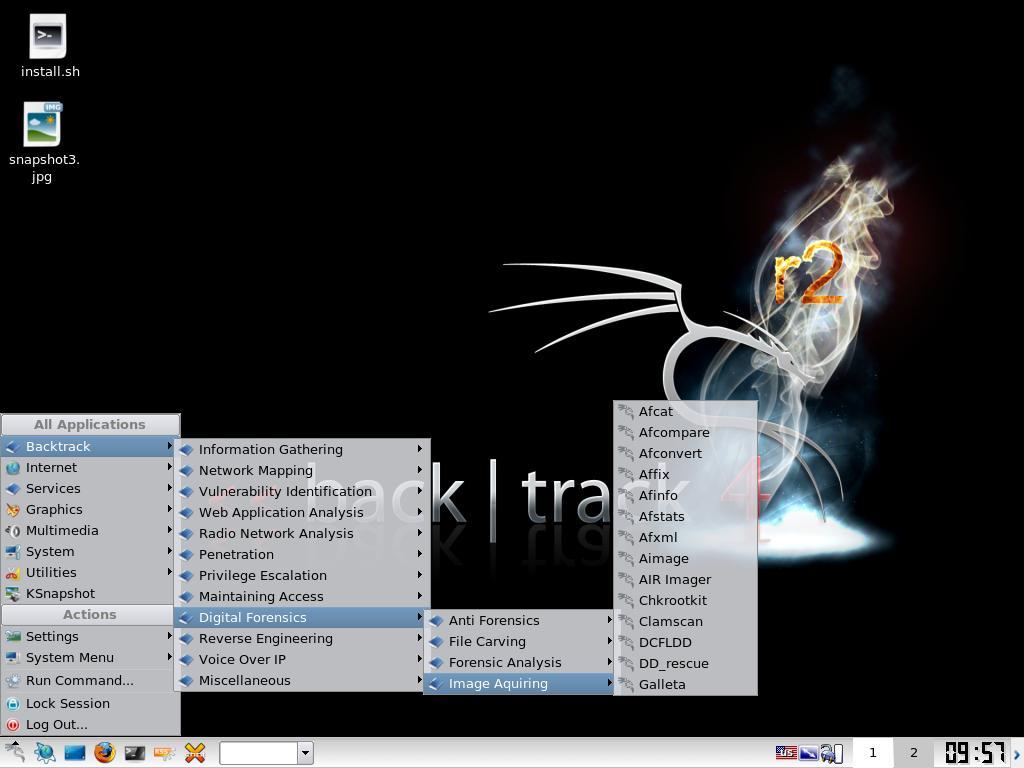Click the digital clock in the panel
This screenshot has width=1024, height=768.
[x=974, y=753]
